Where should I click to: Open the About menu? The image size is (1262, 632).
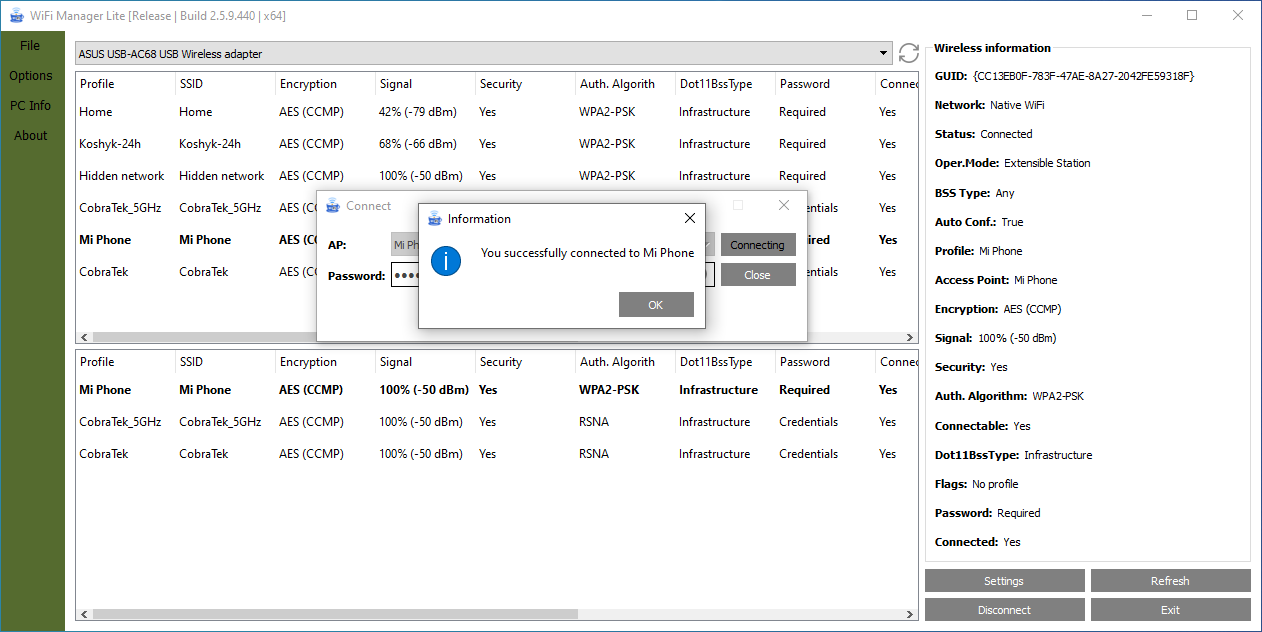tap(31, 136)
